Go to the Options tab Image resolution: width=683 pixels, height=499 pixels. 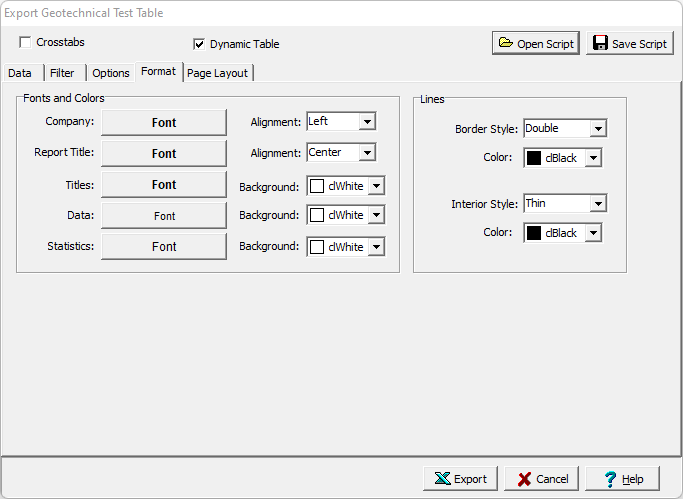point(111,73)
